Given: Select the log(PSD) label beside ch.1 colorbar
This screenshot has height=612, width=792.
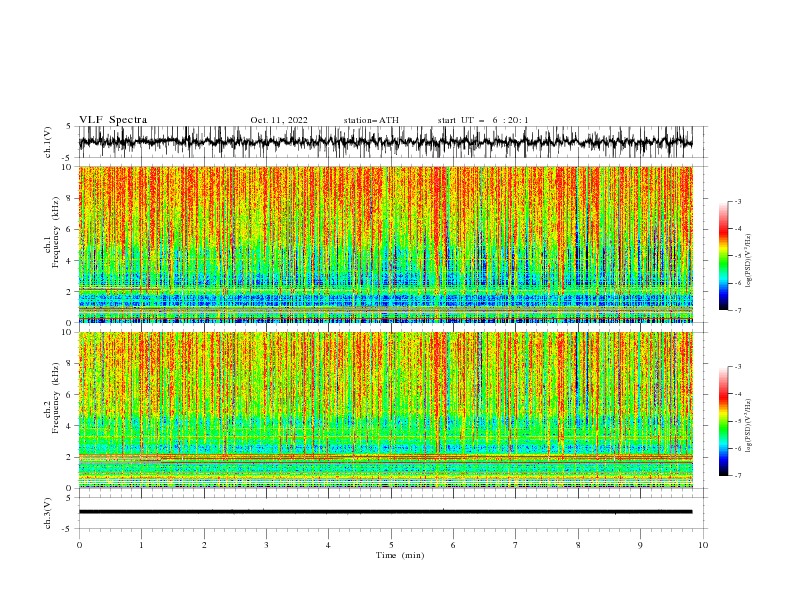Looking at the screenshot, I should point(749,261).
